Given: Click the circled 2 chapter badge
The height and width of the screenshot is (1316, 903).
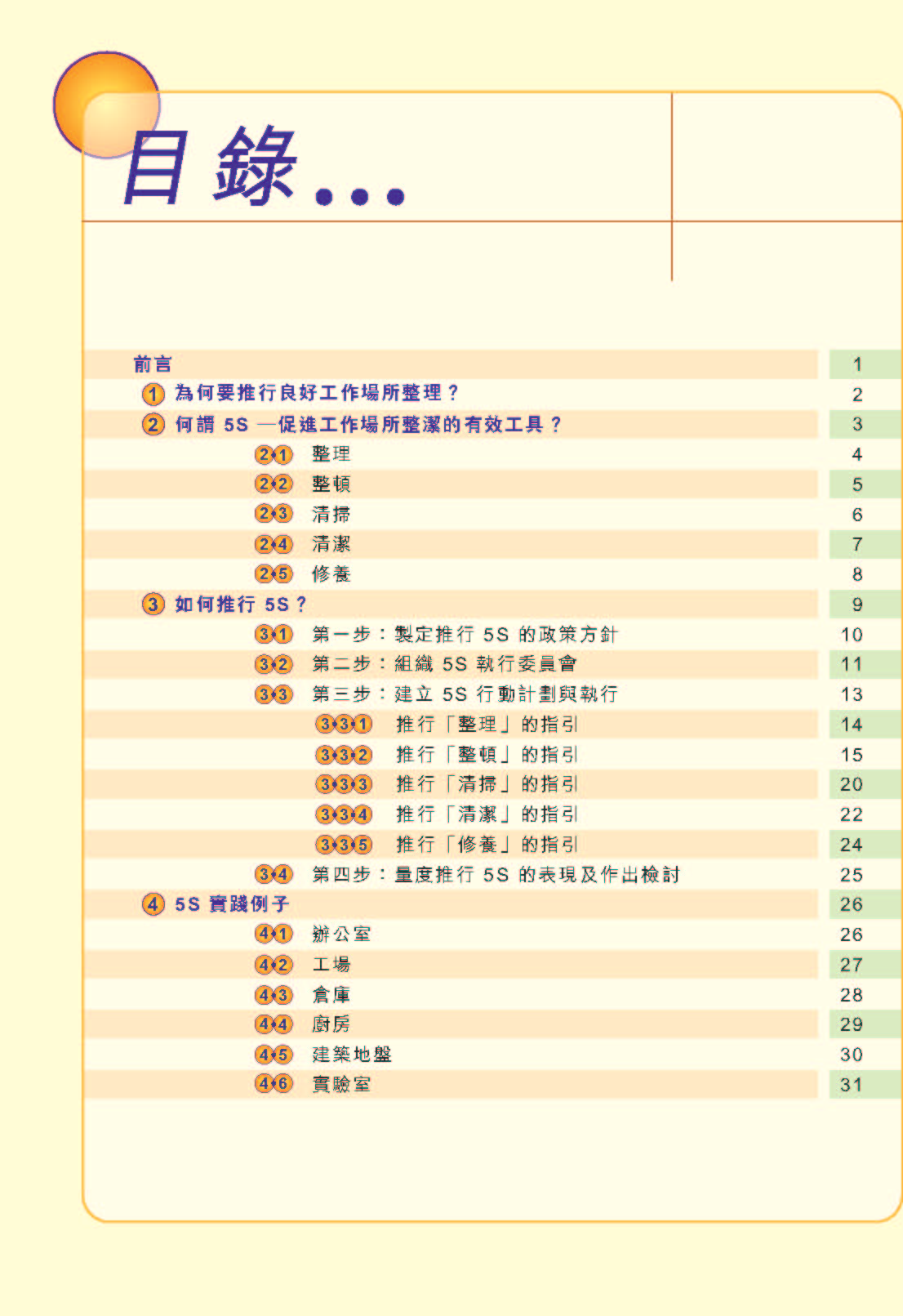Looking at the screenshot, I should pyautogui.click(x=153, y=425).
